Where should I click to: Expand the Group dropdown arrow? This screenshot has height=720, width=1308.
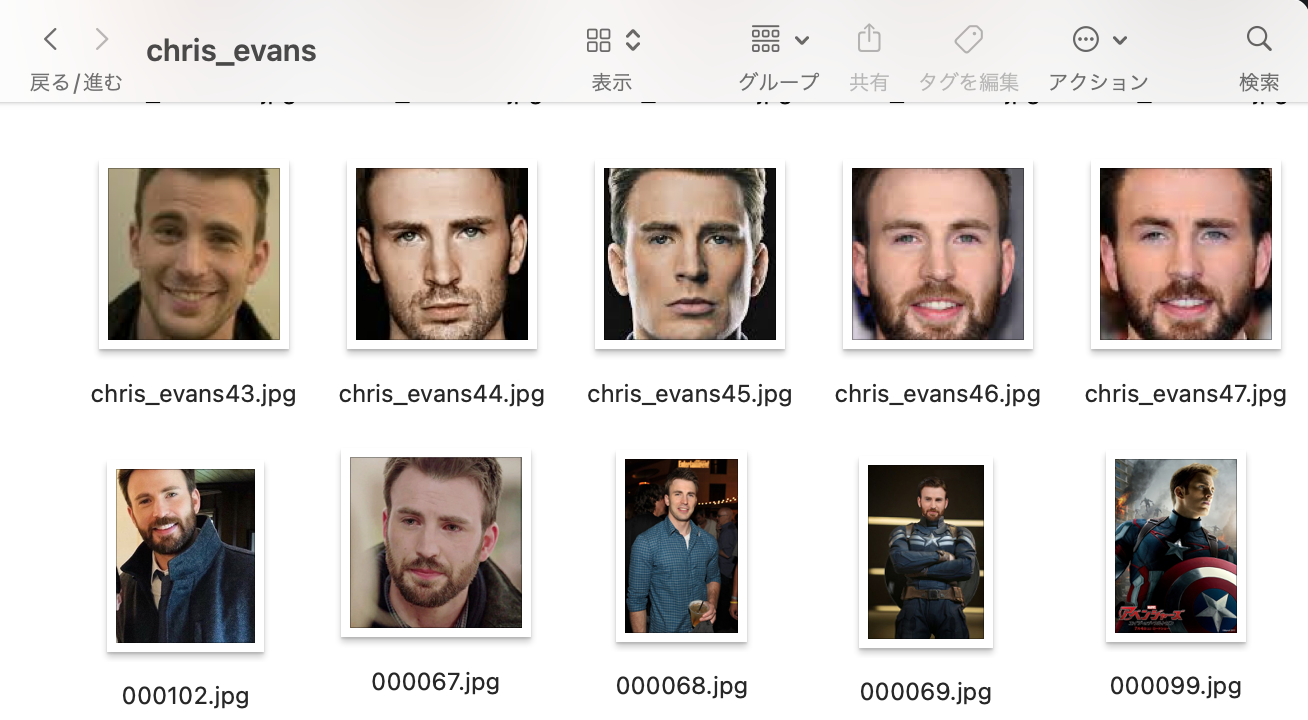tap(802, 41)
